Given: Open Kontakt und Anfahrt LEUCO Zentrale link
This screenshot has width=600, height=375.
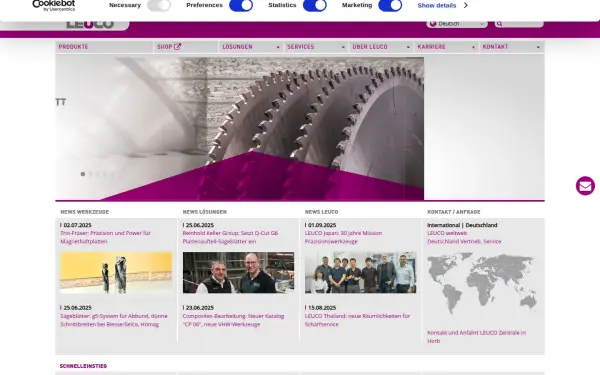Looking at the screenshot, I should point(476,337).
